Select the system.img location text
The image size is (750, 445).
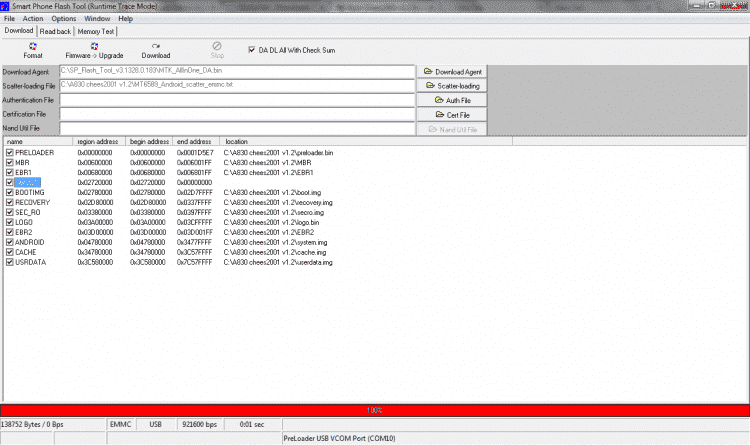pyautogui.click(x=276, y=242)
